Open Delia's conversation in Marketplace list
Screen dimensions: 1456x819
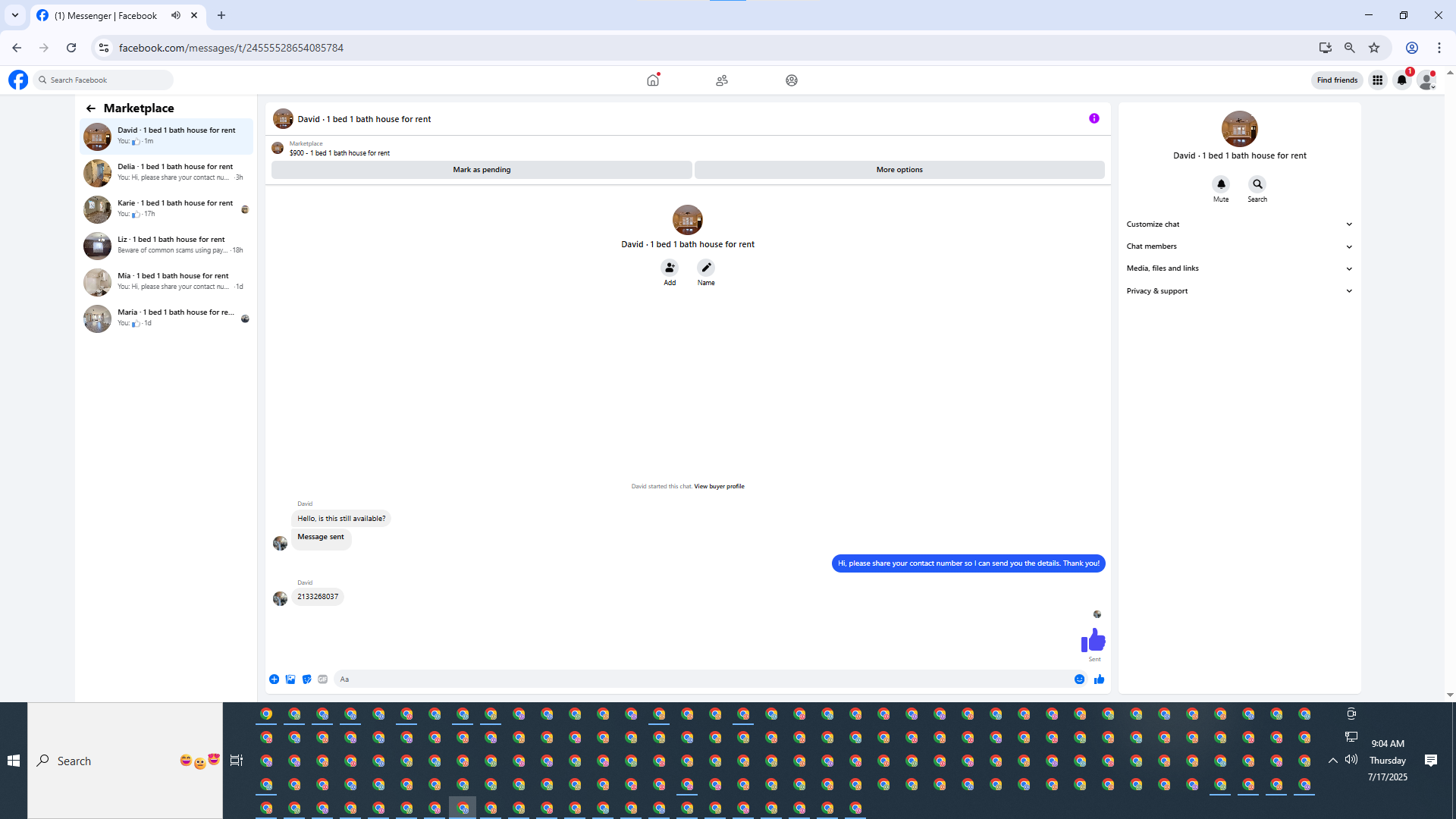(x=167, y=172)
